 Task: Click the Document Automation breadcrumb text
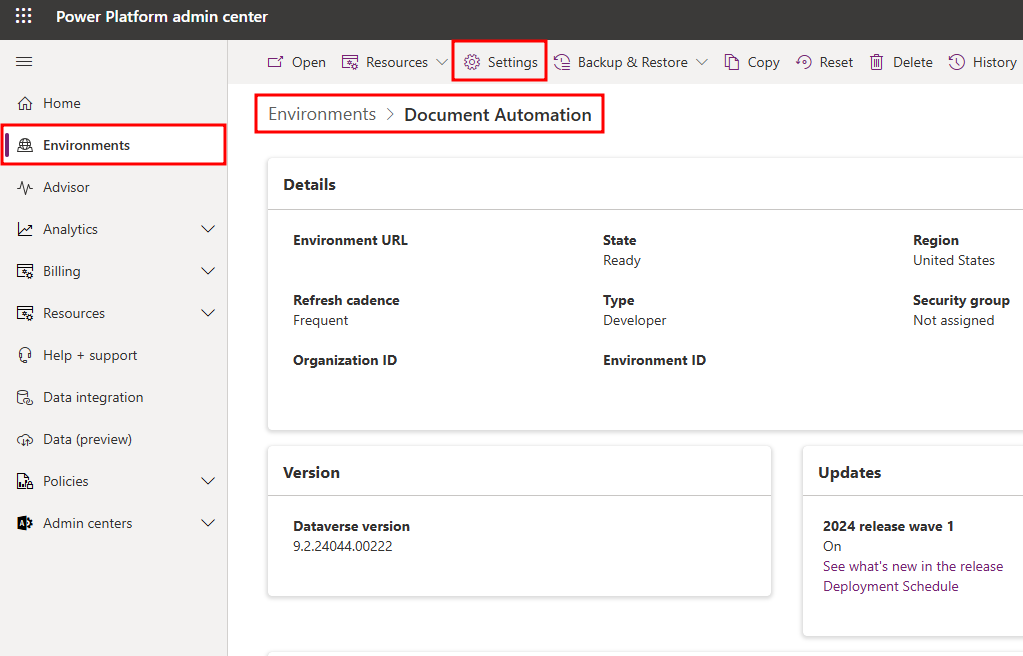click(498, 115)
